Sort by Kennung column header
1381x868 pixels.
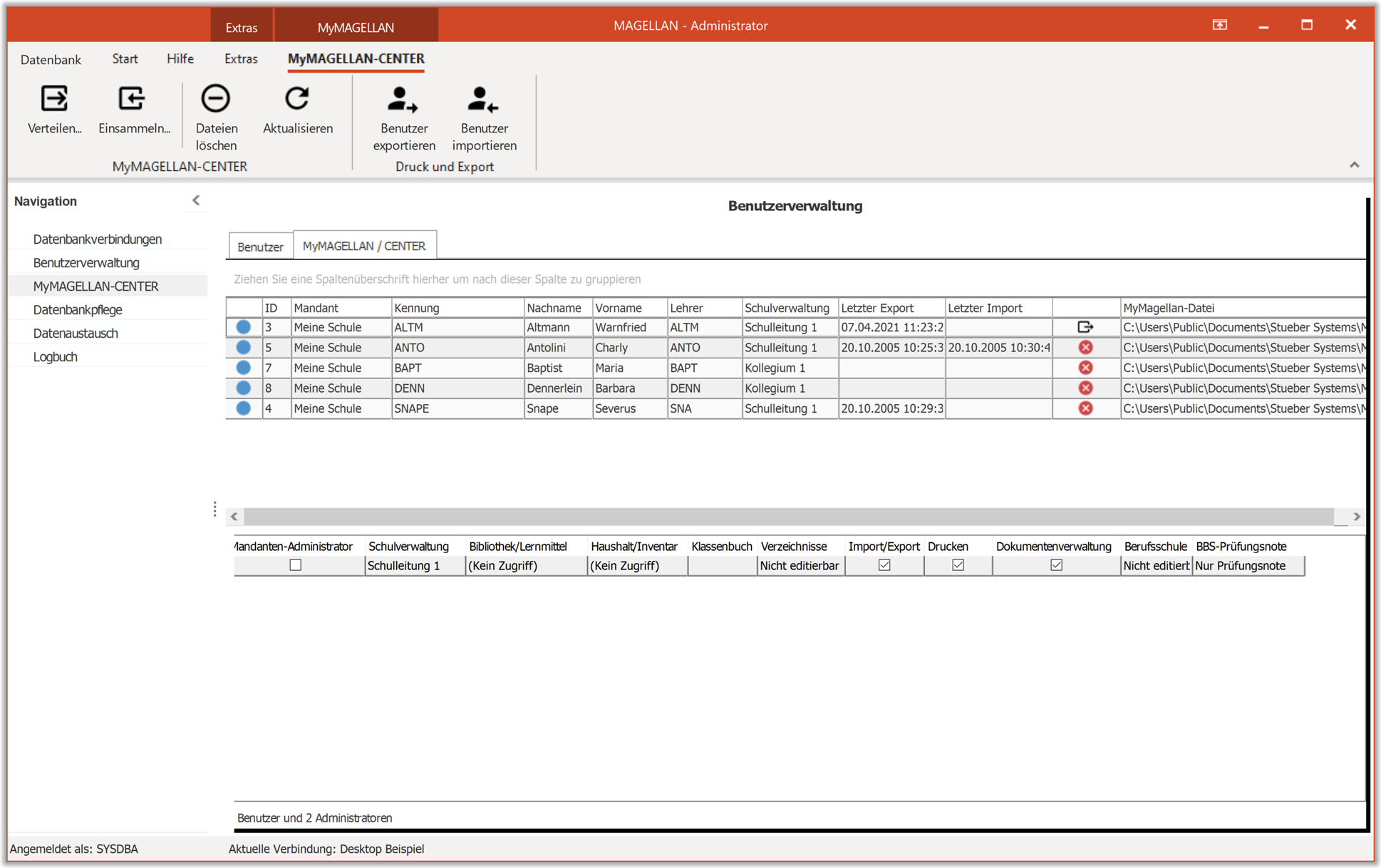coord(457,308)
